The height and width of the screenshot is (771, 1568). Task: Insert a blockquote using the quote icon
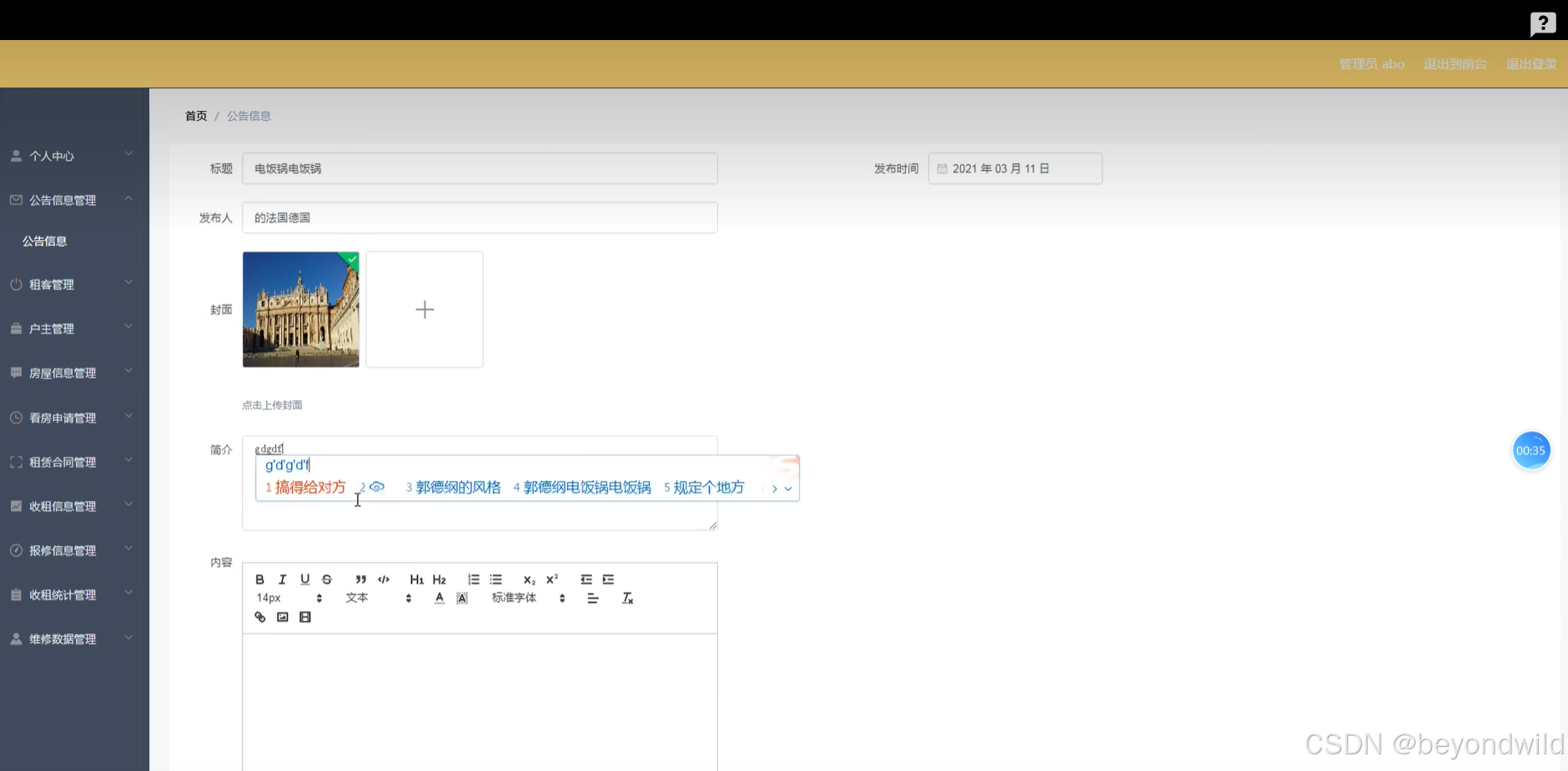point(360,579)
